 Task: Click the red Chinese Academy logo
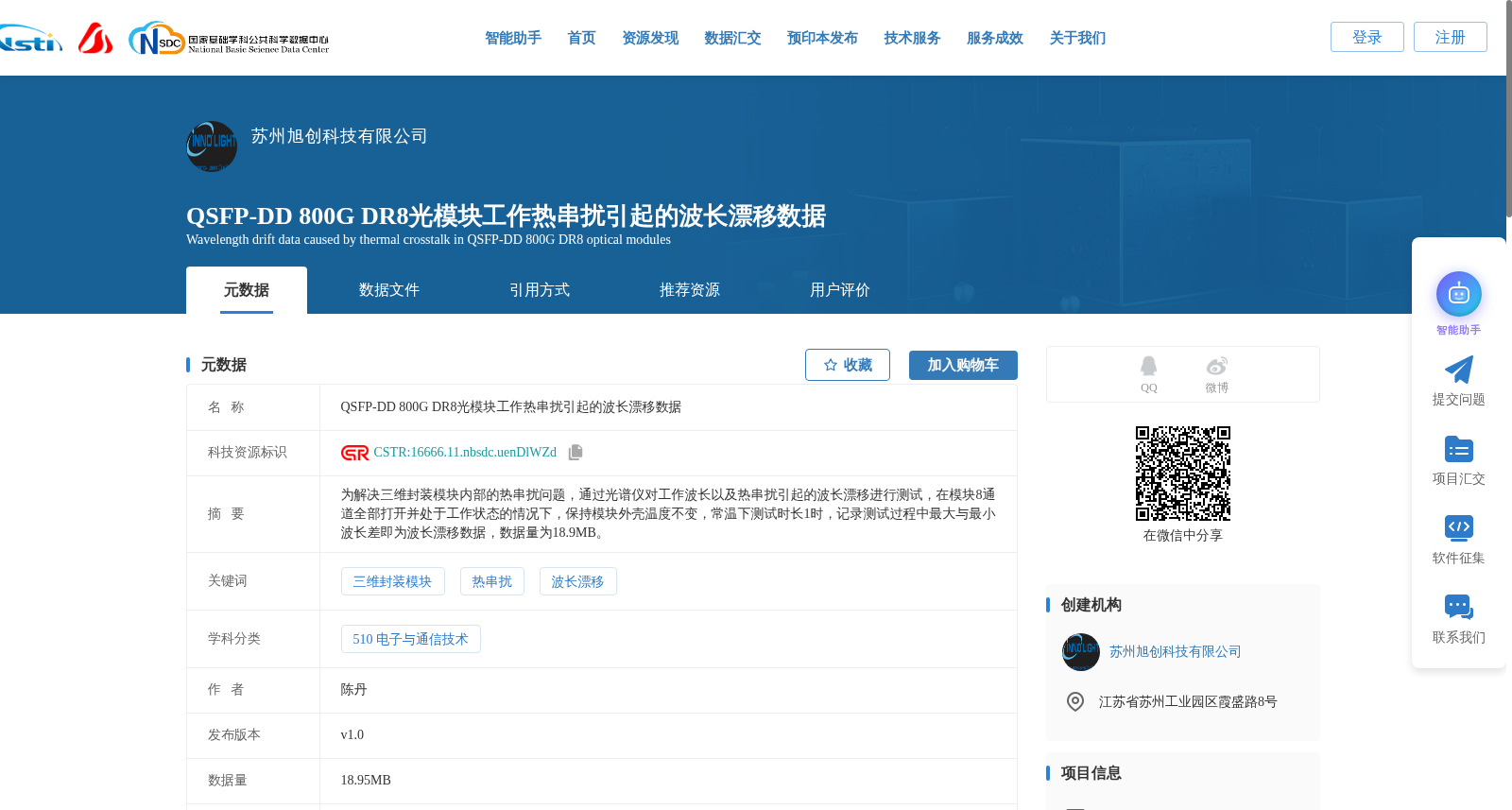pos(95,38)
